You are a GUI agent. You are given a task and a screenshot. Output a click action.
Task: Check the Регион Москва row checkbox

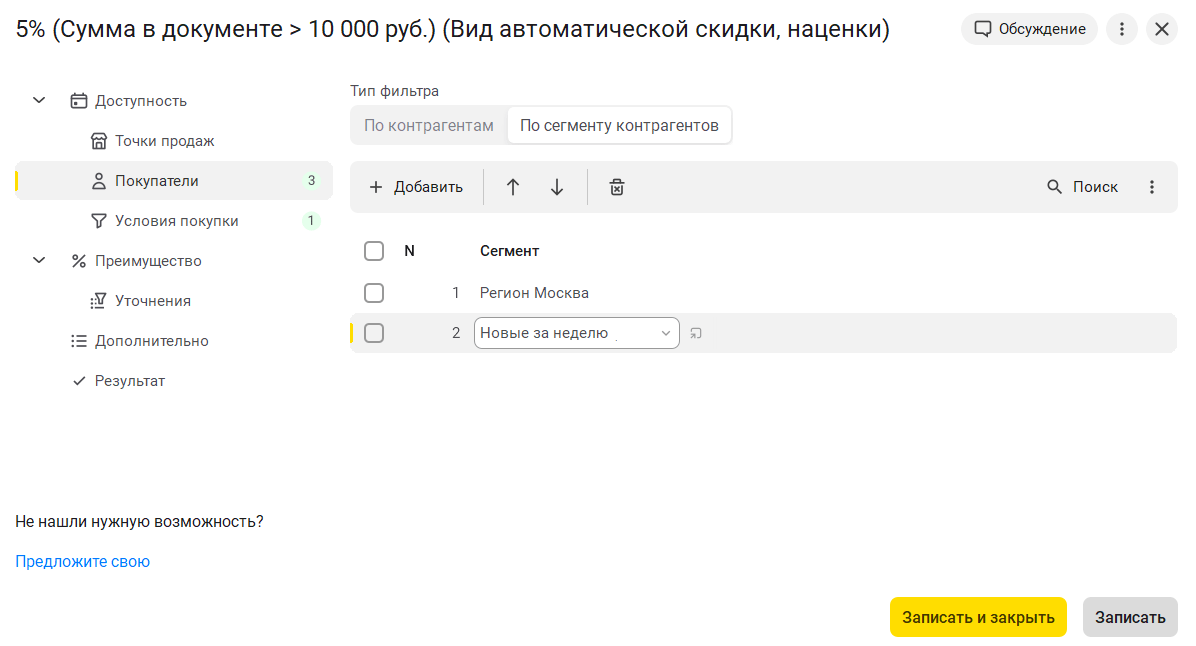374,293
